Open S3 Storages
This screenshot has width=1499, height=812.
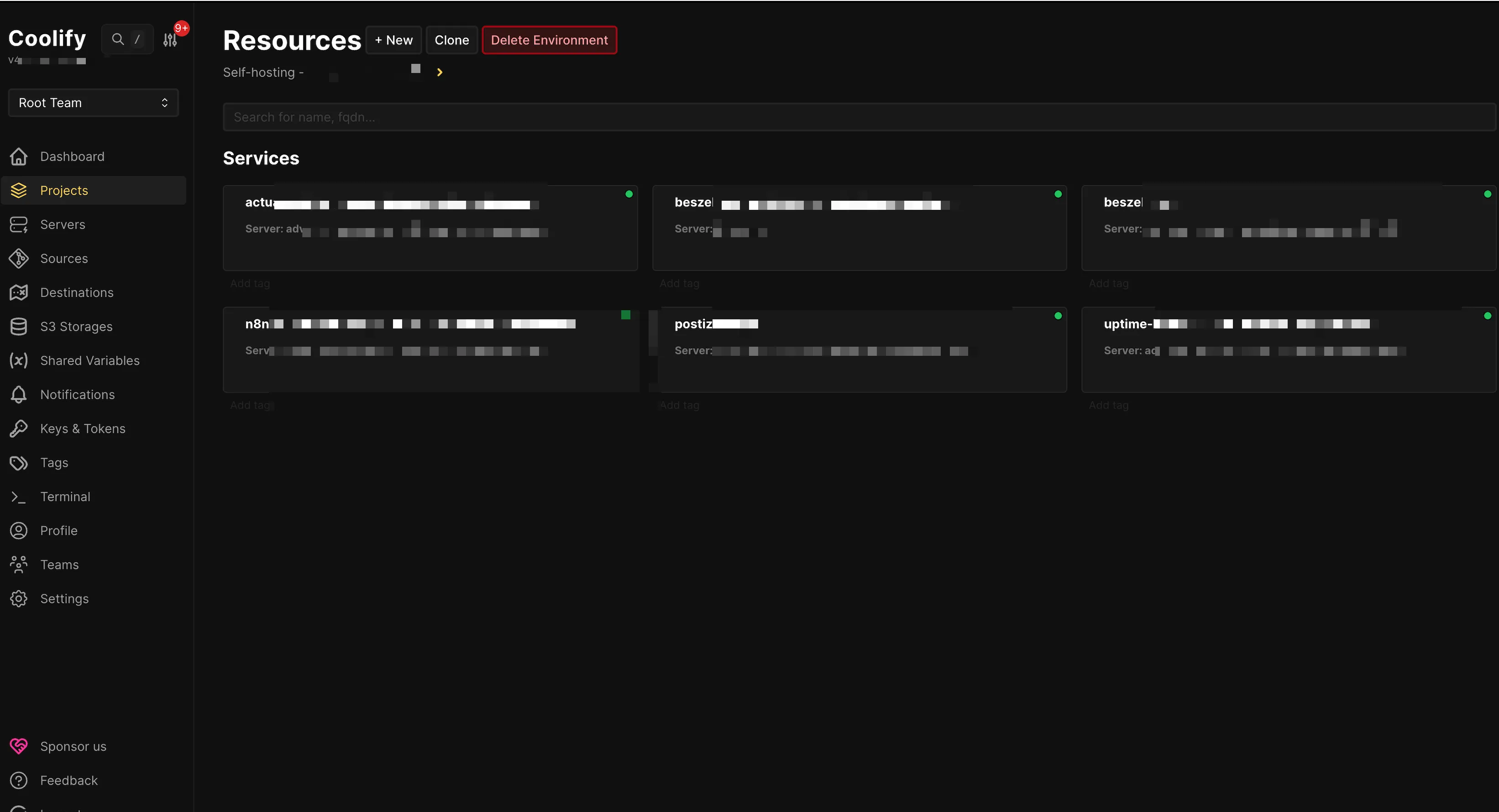[x=76, y=326]
